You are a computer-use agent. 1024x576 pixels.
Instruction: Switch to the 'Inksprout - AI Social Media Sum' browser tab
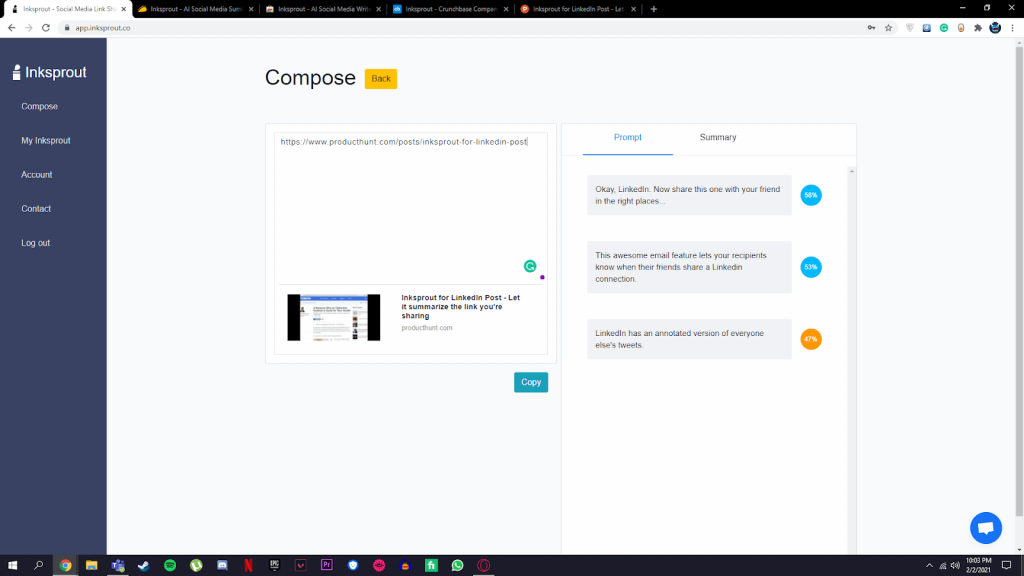(195, 9)
